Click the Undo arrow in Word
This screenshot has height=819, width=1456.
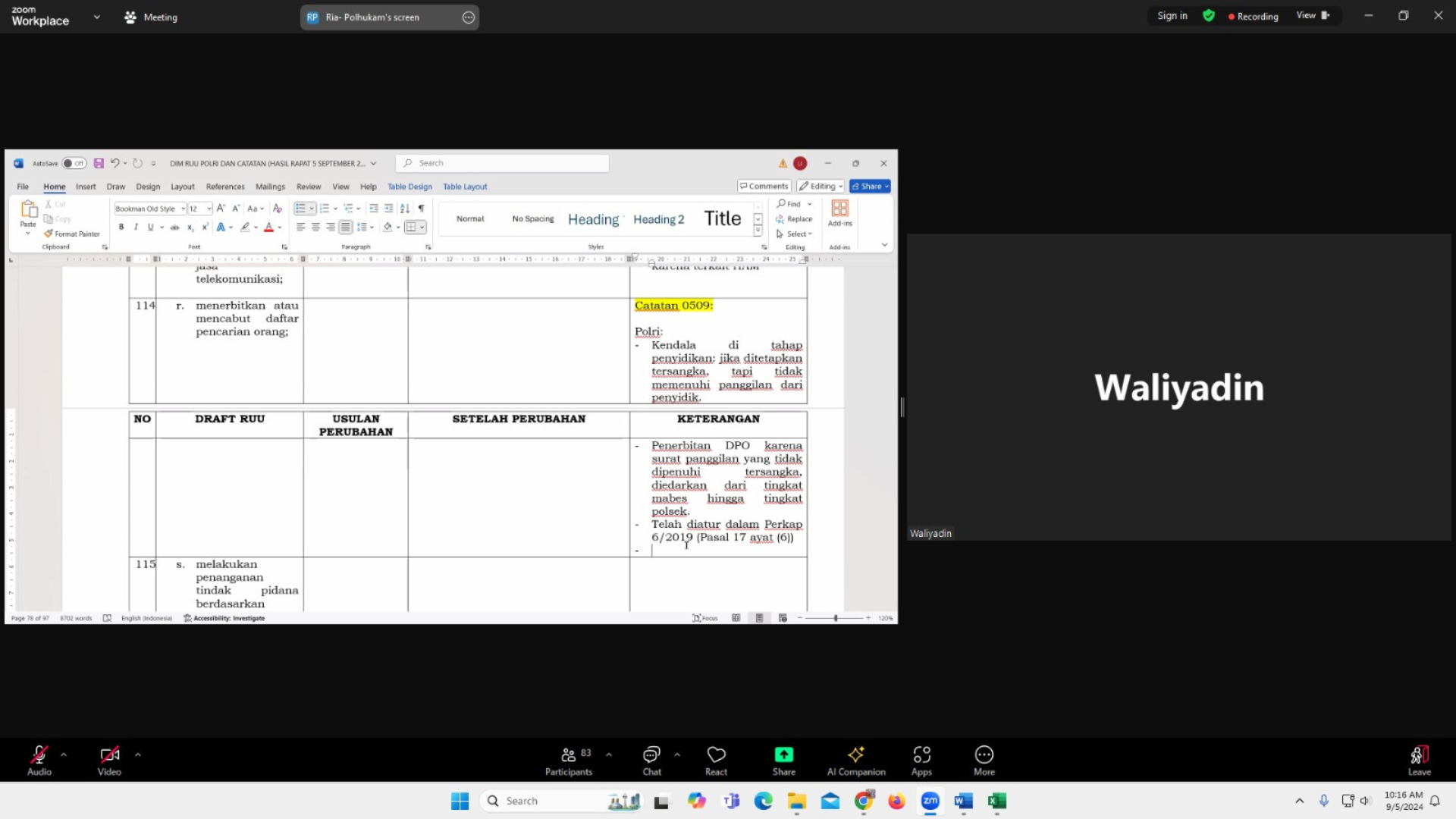[x=115, y=163]
